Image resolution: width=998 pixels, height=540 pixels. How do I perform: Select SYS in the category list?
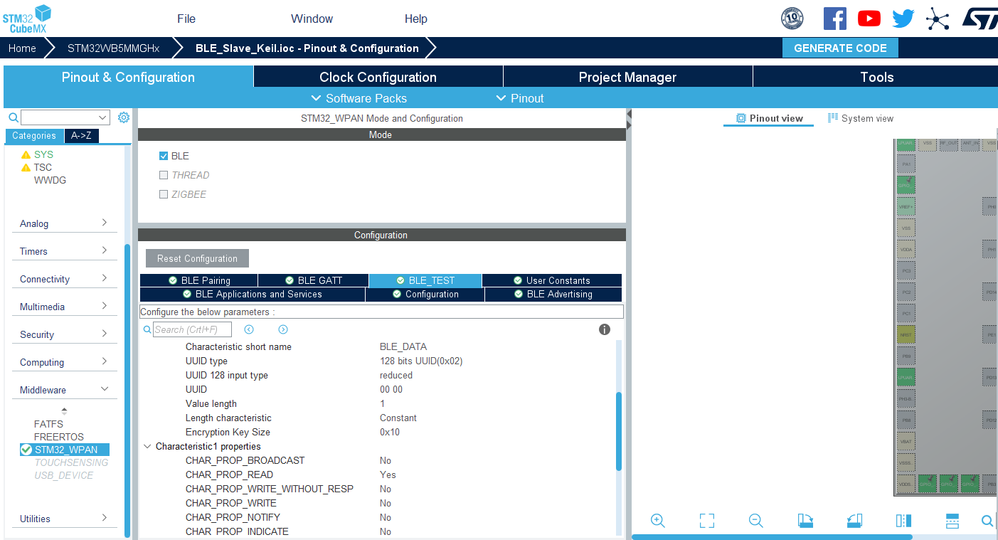[43, 154]
